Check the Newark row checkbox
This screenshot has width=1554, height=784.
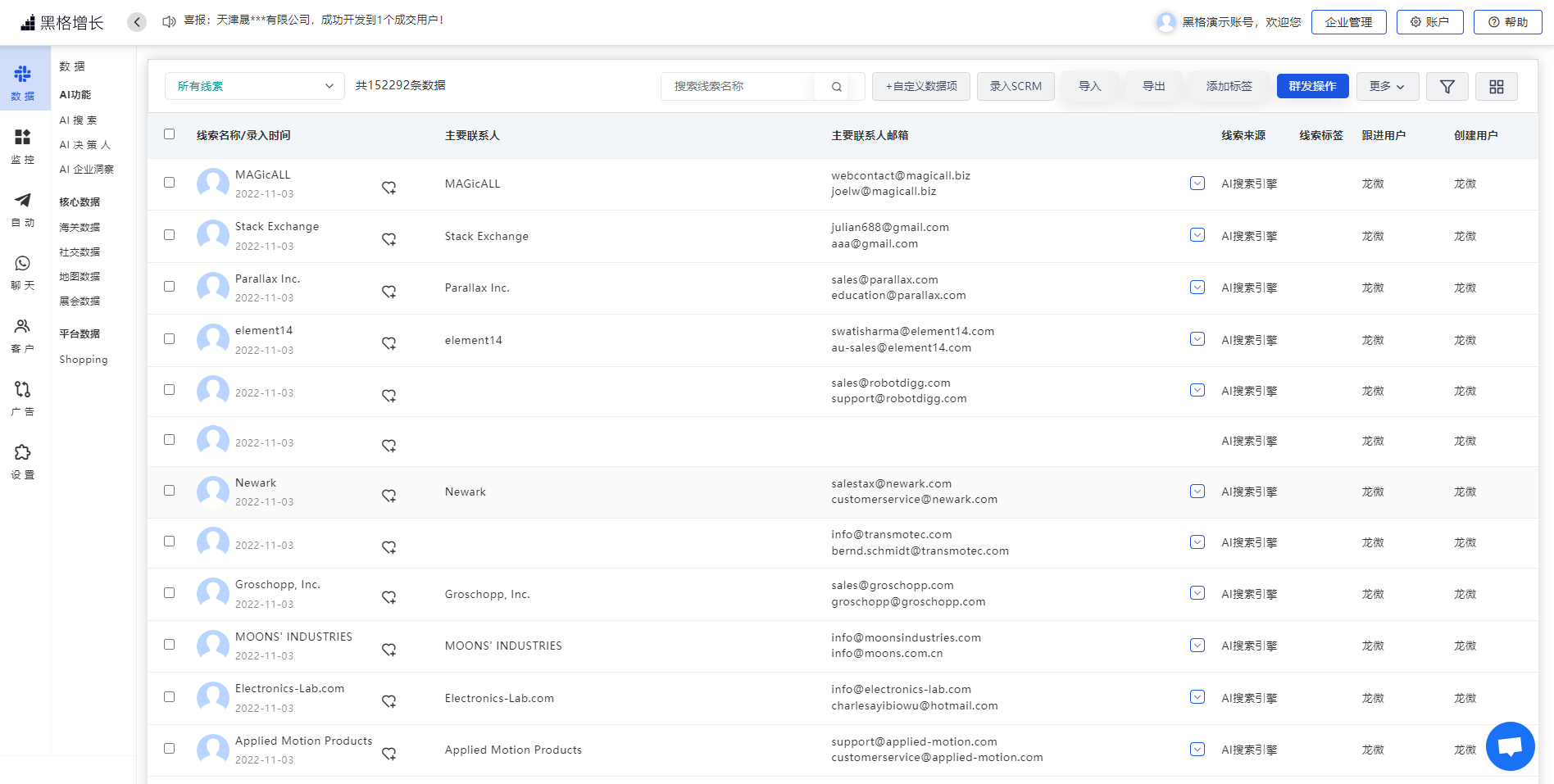point(170,491)
